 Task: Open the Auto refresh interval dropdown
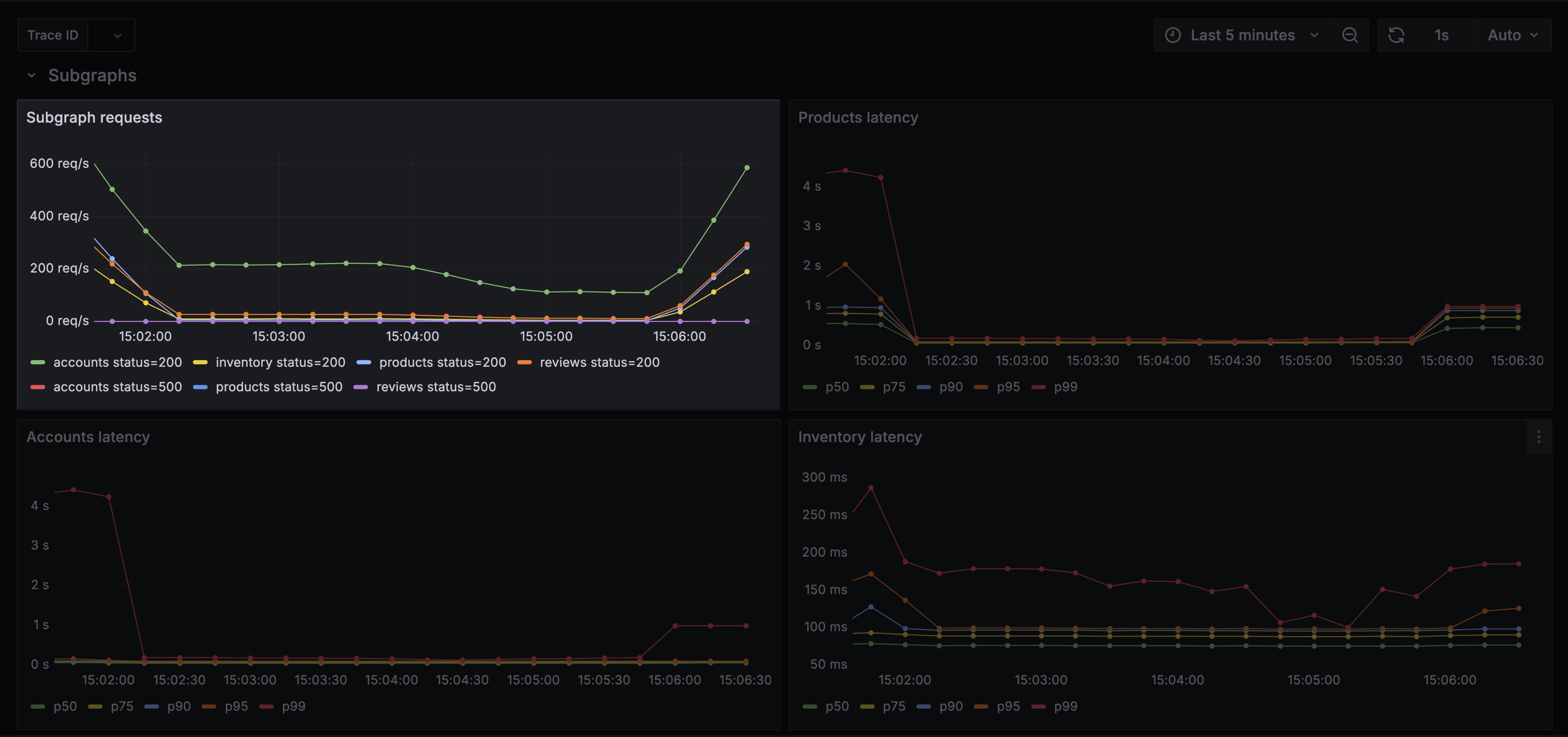(1512, 35)
